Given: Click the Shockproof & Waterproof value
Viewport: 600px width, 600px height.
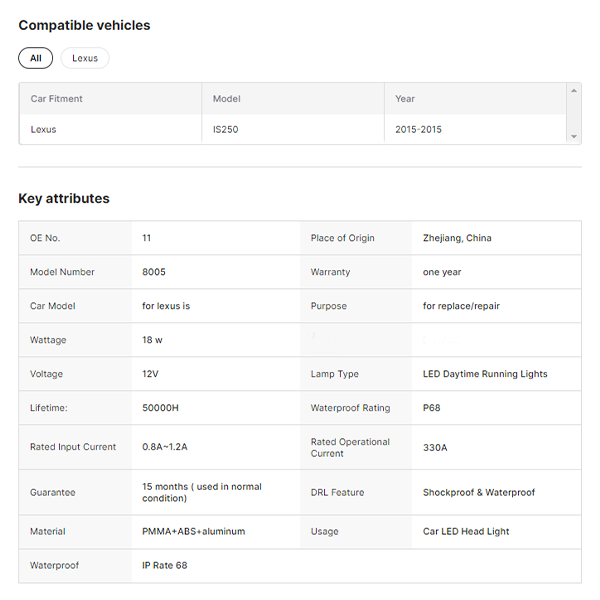Looking at the screenshot, I should pos(478,492).
